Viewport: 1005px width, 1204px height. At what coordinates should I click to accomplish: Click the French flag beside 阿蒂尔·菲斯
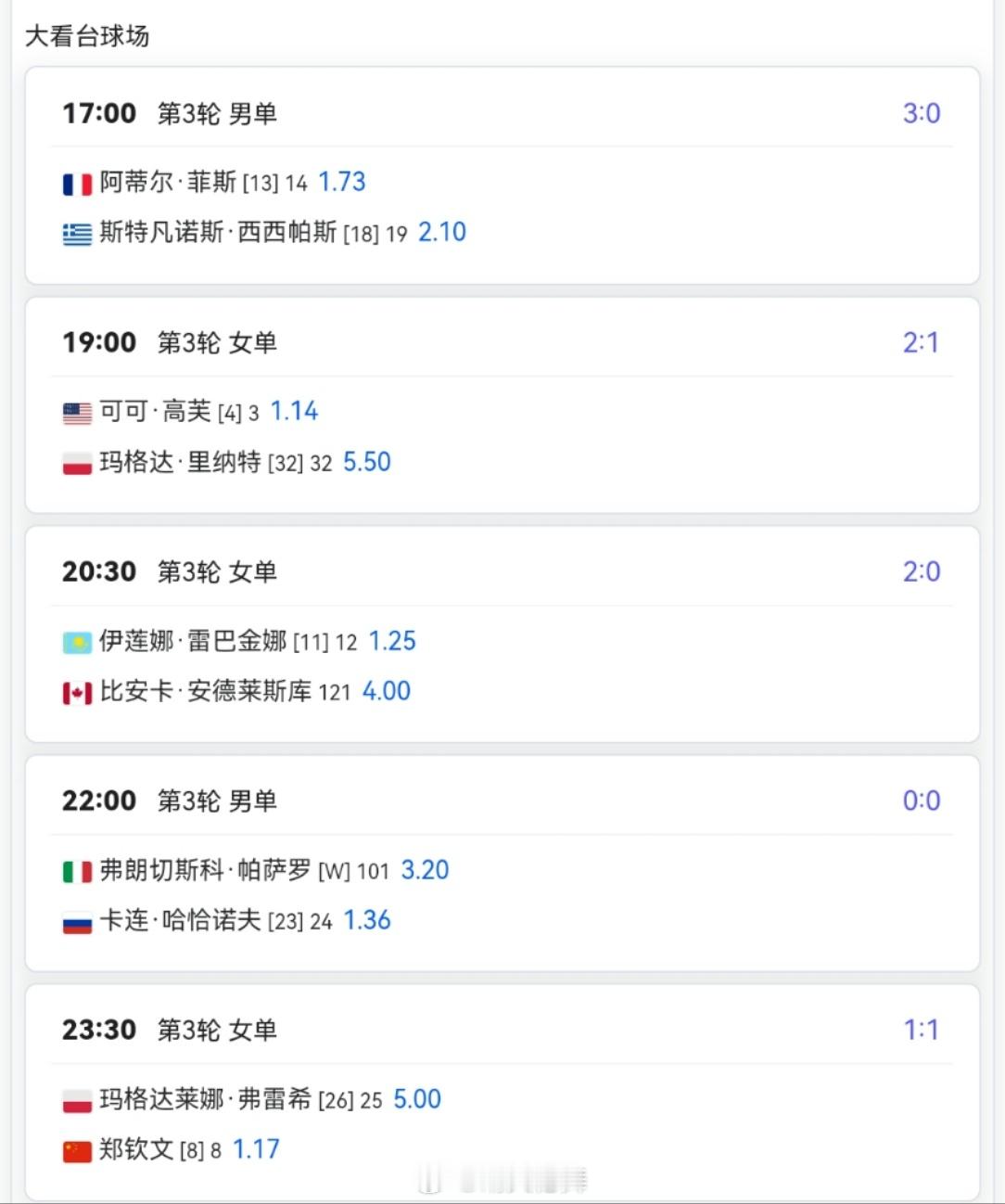coord(77,184)
